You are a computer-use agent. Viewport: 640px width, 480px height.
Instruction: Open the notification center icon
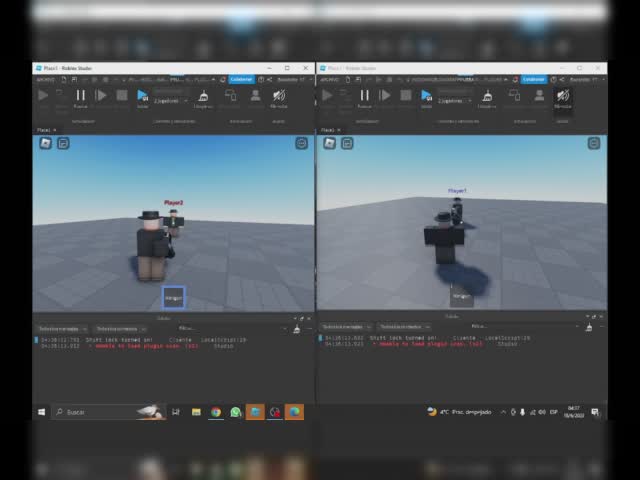(595, 412)
